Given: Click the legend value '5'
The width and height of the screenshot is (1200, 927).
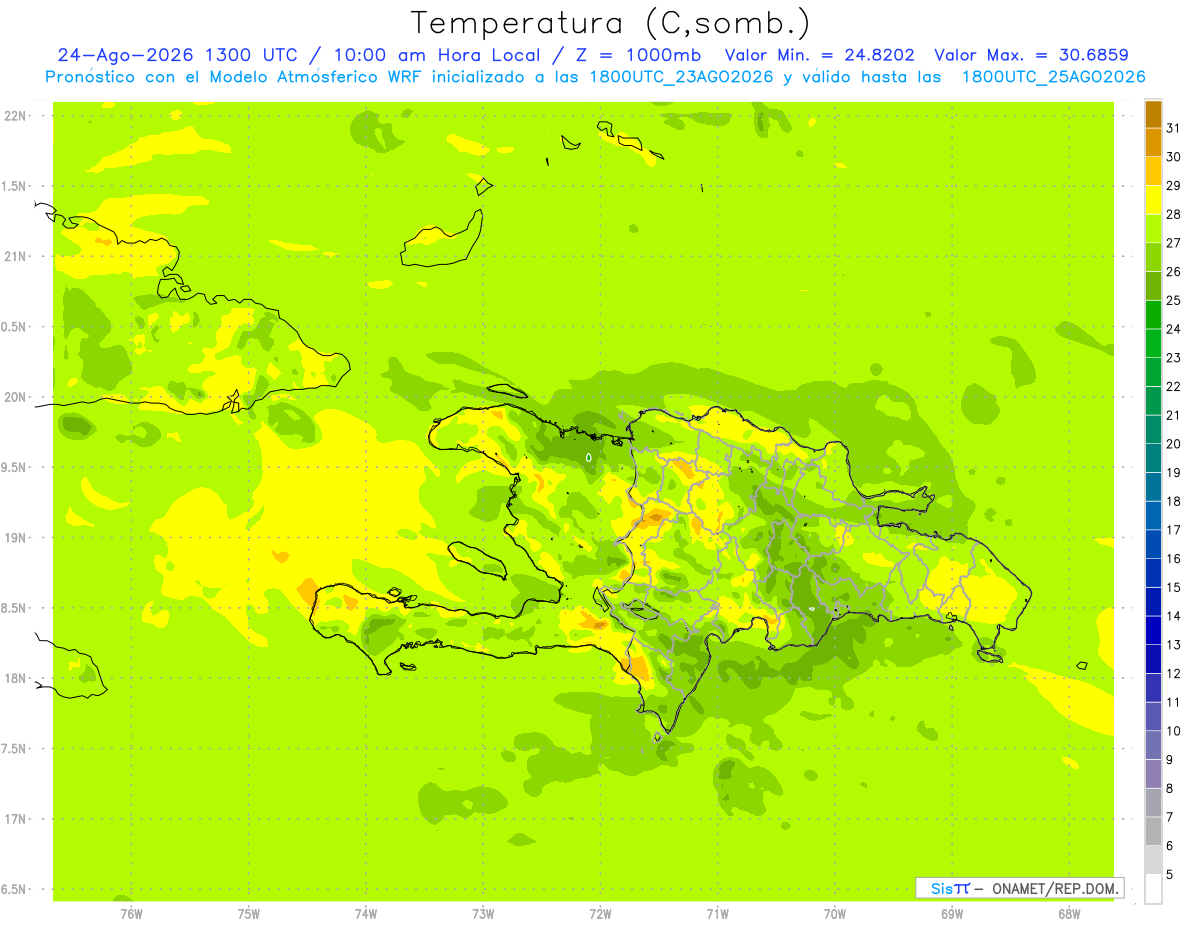Looking at the screenshot, I should coord(1171,874).
